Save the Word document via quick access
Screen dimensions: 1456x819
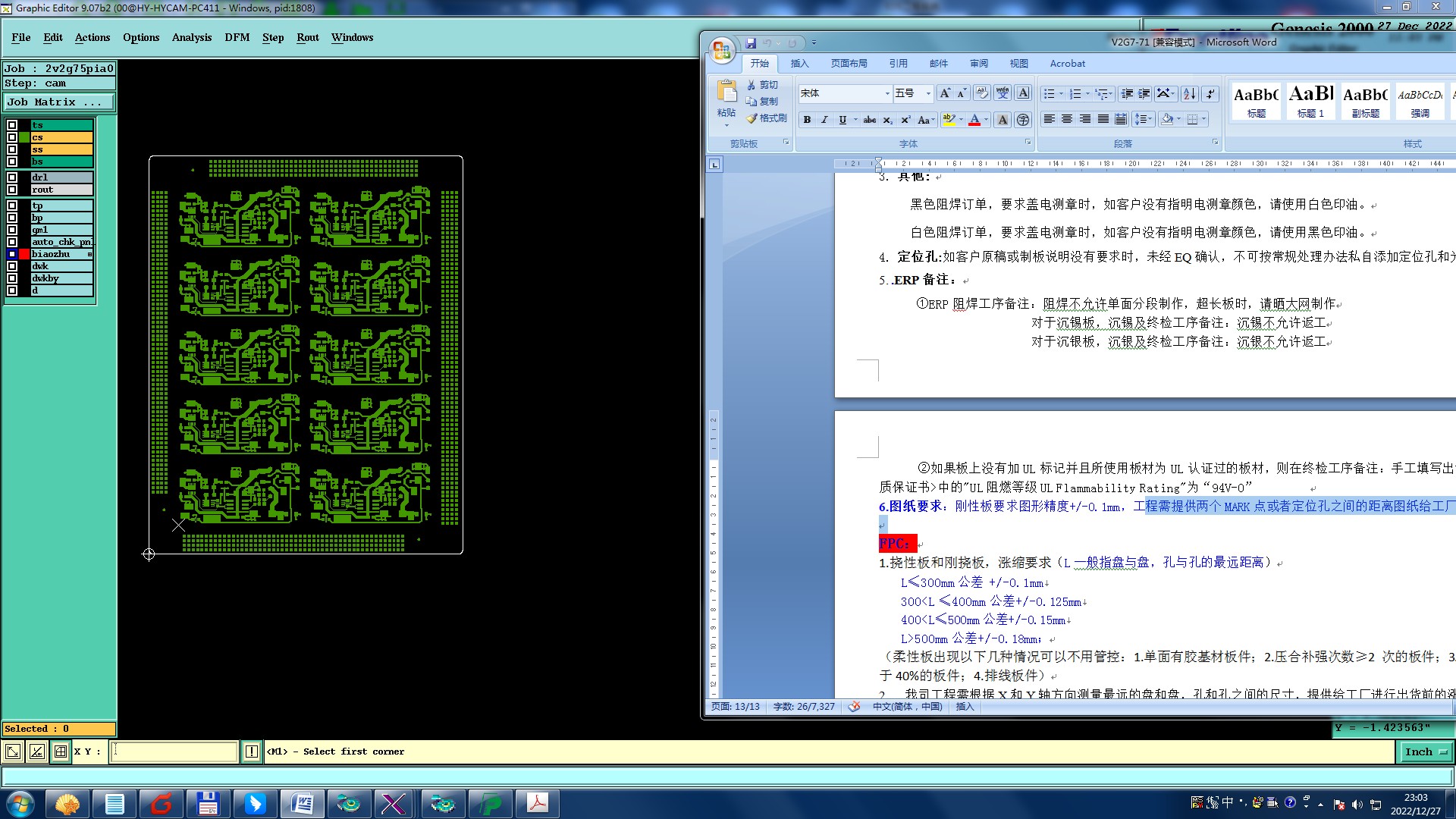pyautogui.click(x=751, y=43)
